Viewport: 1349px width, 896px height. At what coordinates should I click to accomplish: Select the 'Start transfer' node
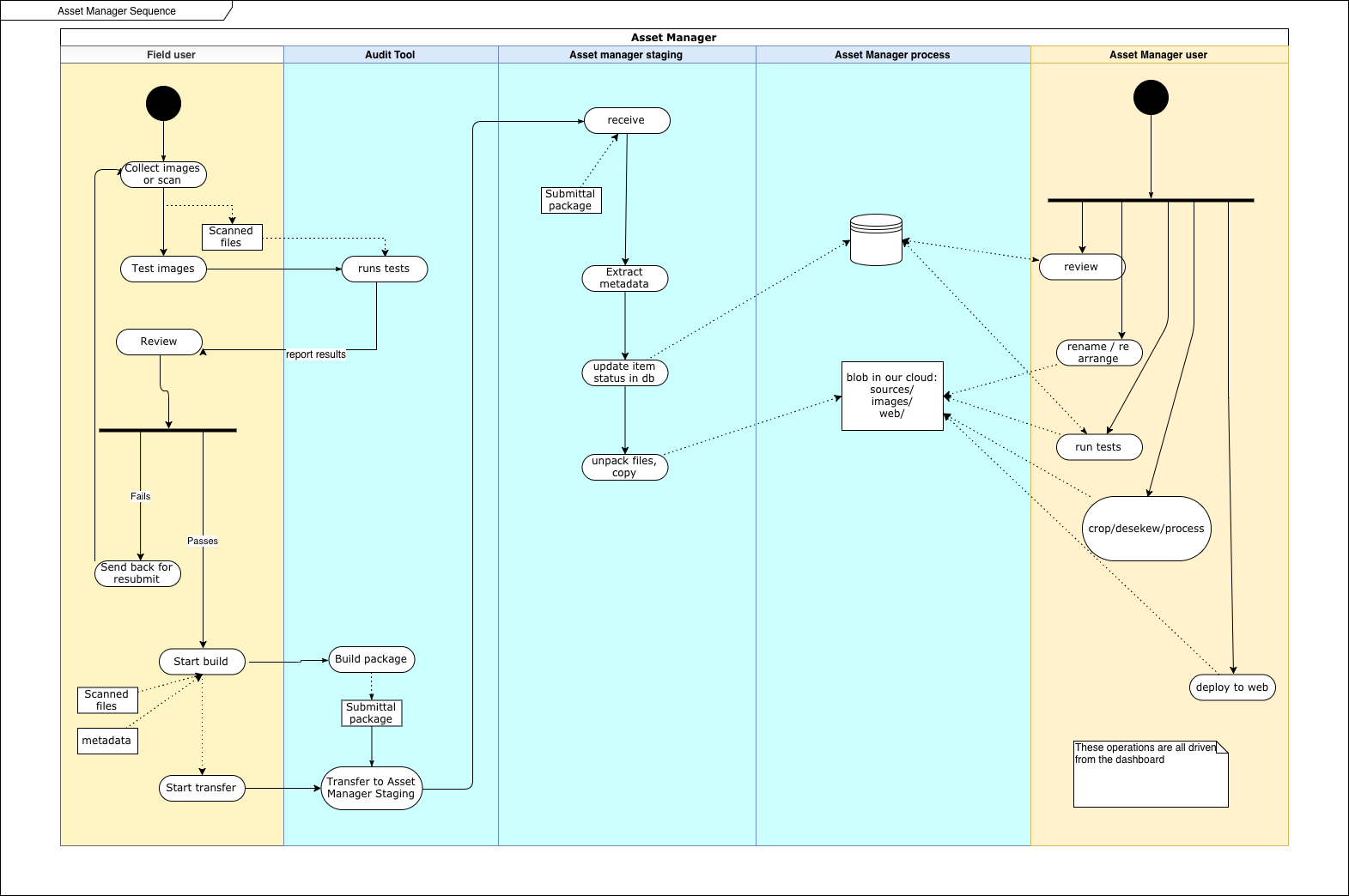click(202, 788)
